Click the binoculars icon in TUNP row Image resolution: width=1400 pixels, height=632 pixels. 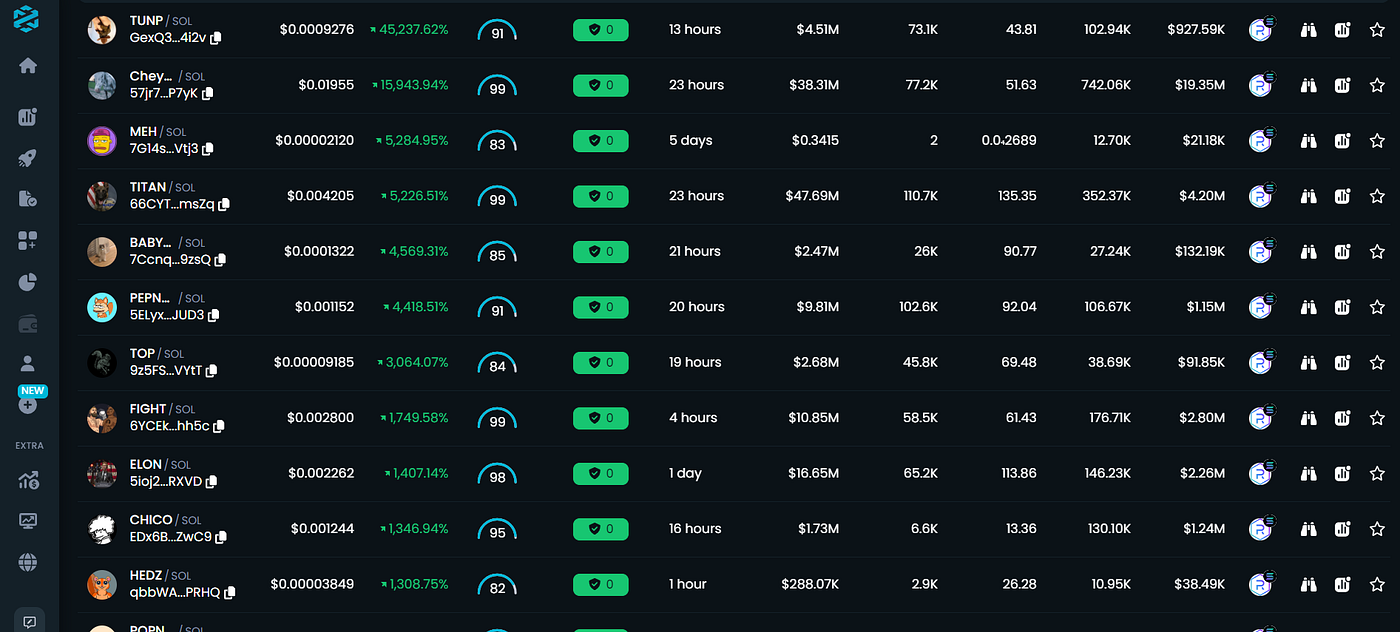1308,30
